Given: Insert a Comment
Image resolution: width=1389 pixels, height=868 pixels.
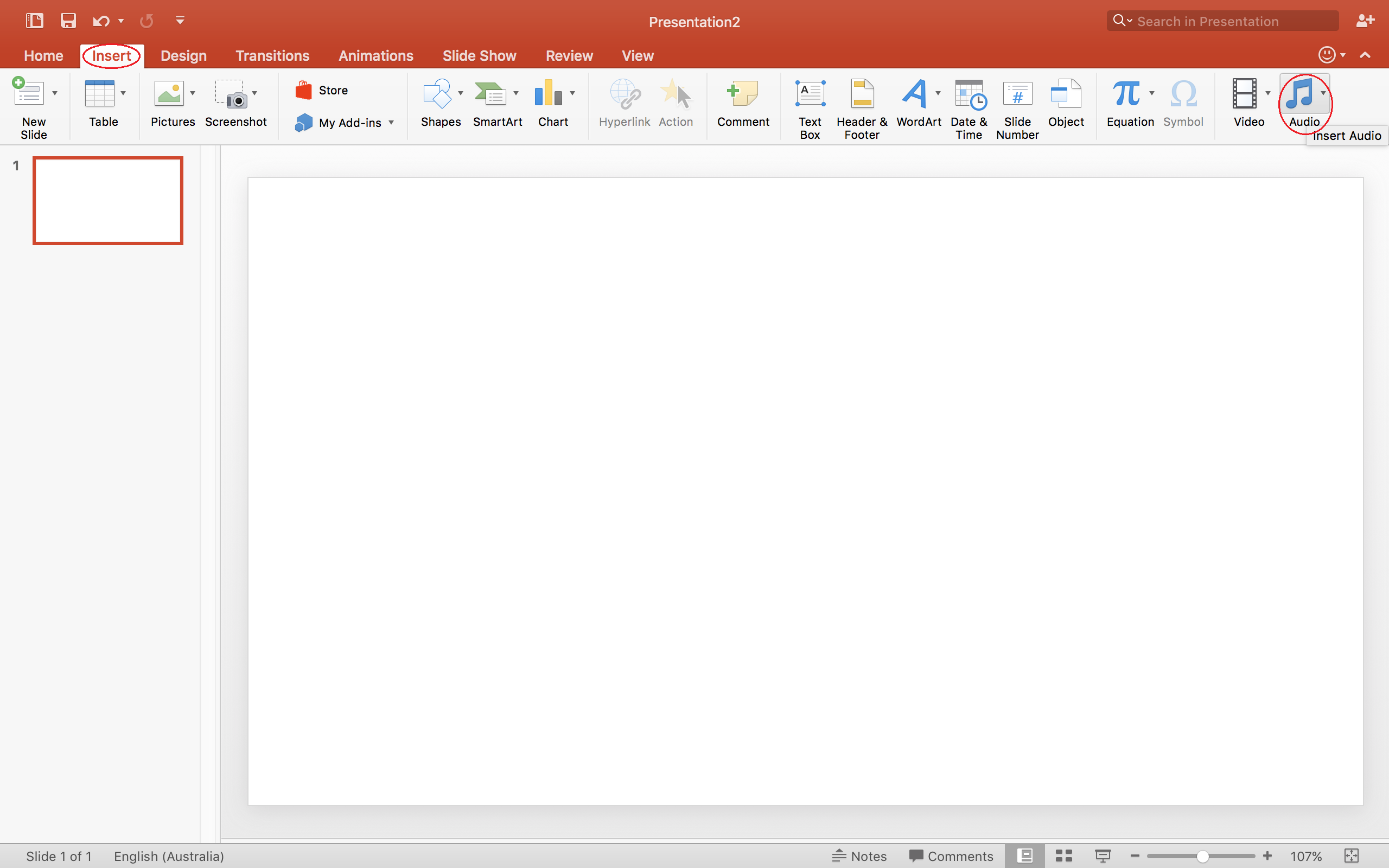Looking at the screenshot, I should pyautogui.click(x=743, y=103).
